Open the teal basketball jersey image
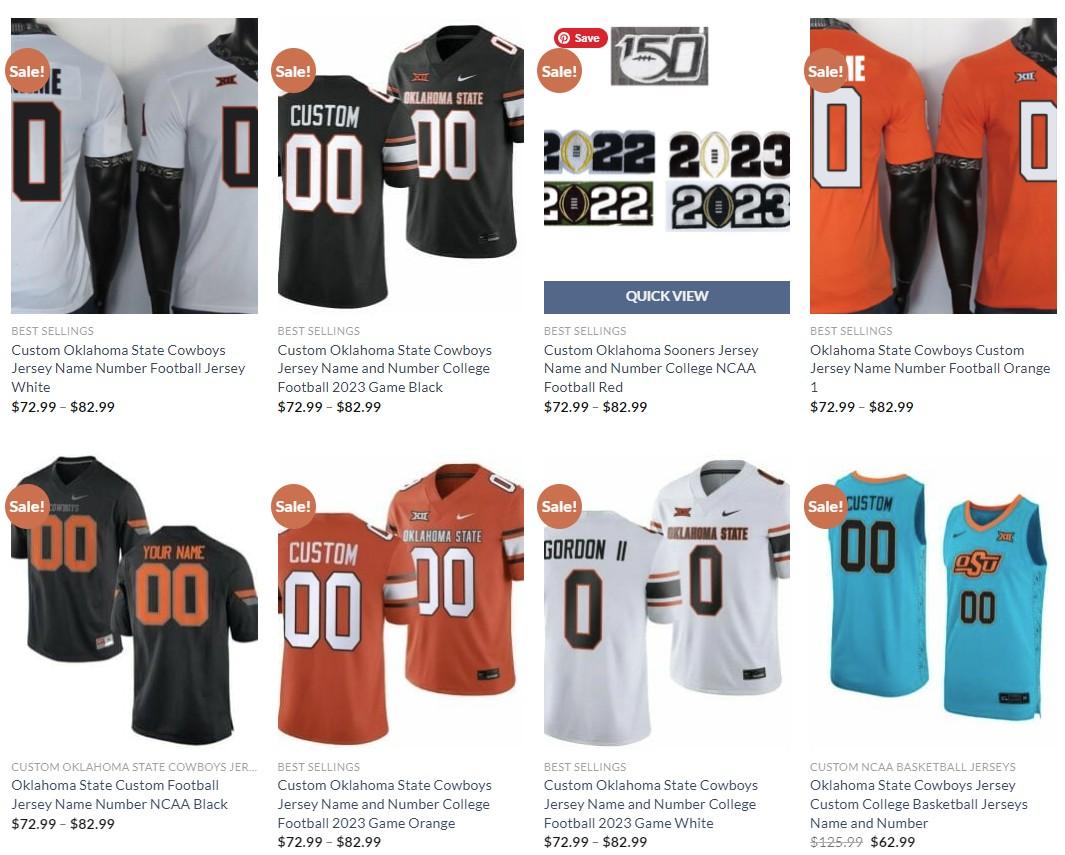The width and height of the screenshot is (1065, 855). click(933, 601)
